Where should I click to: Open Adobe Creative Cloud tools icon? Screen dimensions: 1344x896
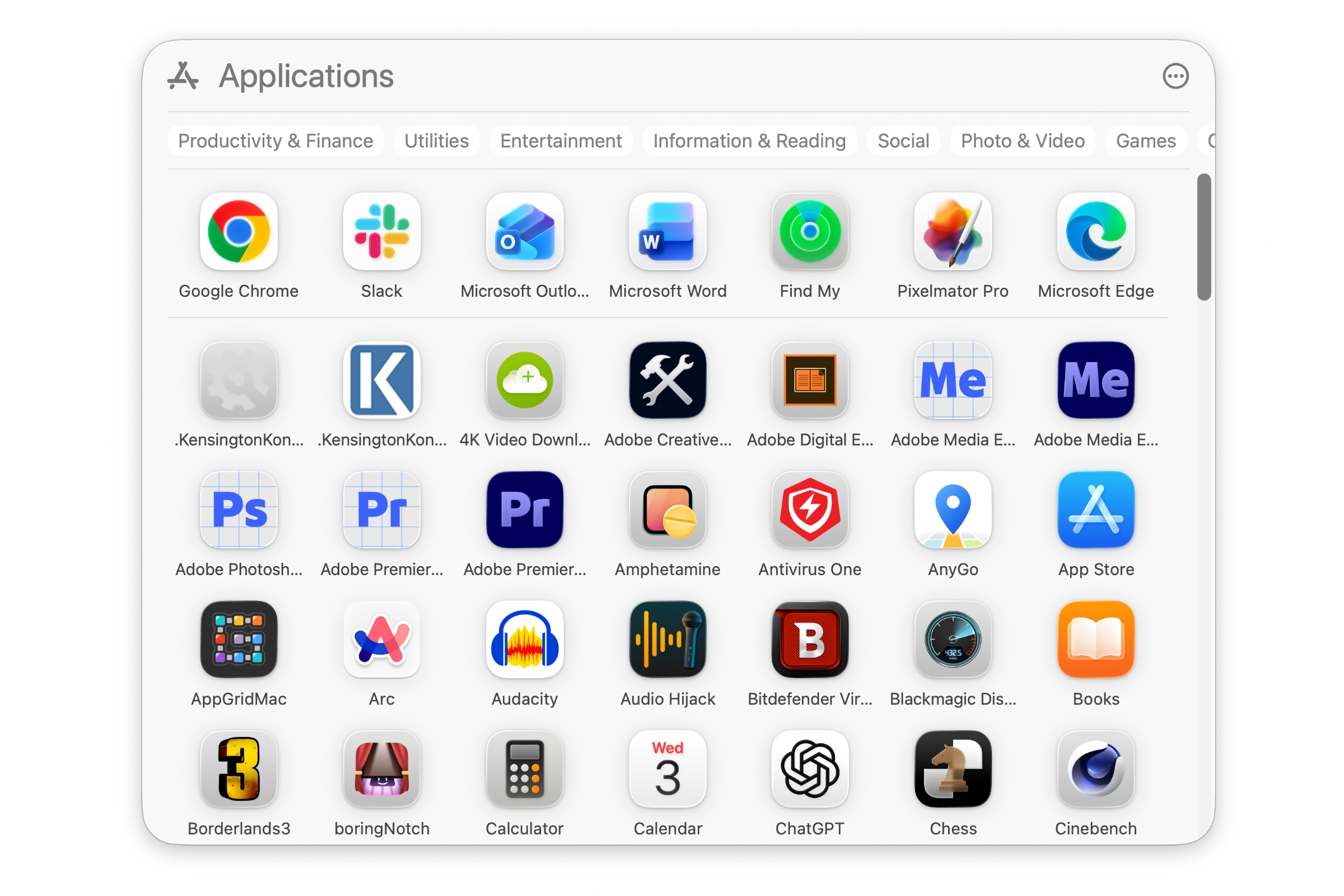coord(668,380)
